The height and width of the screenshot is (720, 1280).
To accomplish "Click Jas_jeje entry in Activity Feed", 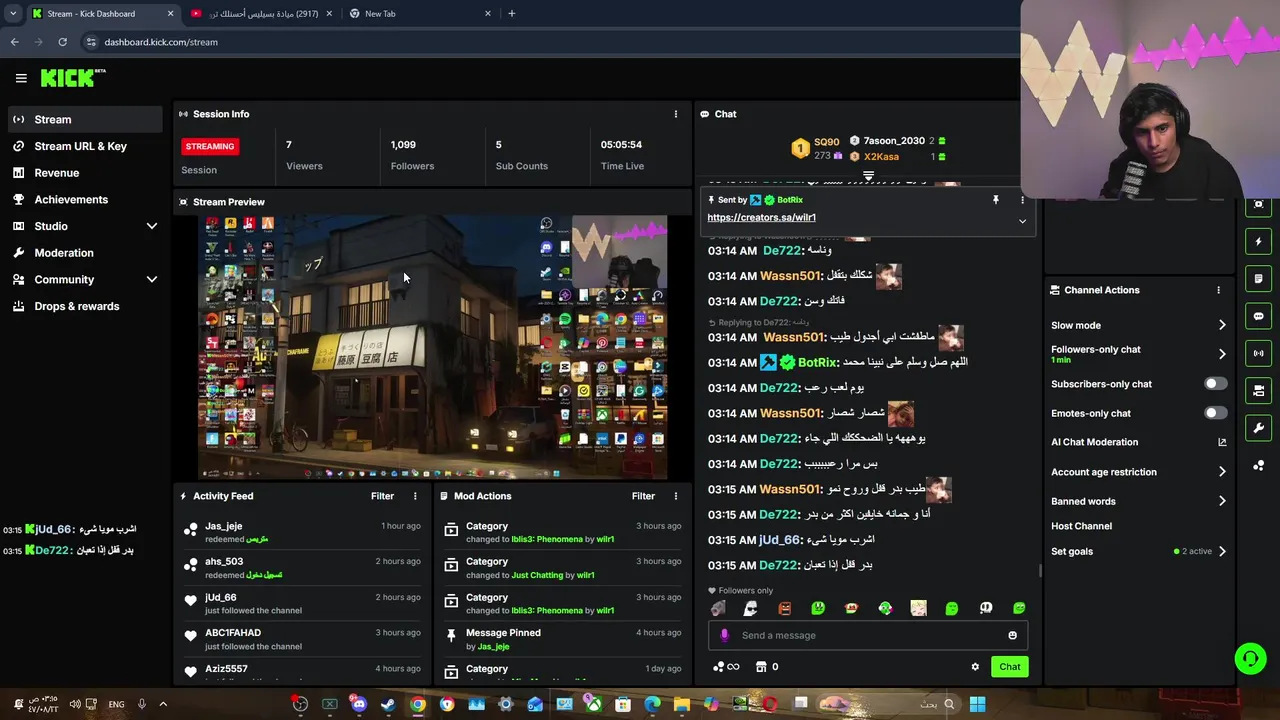I will (302, 532).
